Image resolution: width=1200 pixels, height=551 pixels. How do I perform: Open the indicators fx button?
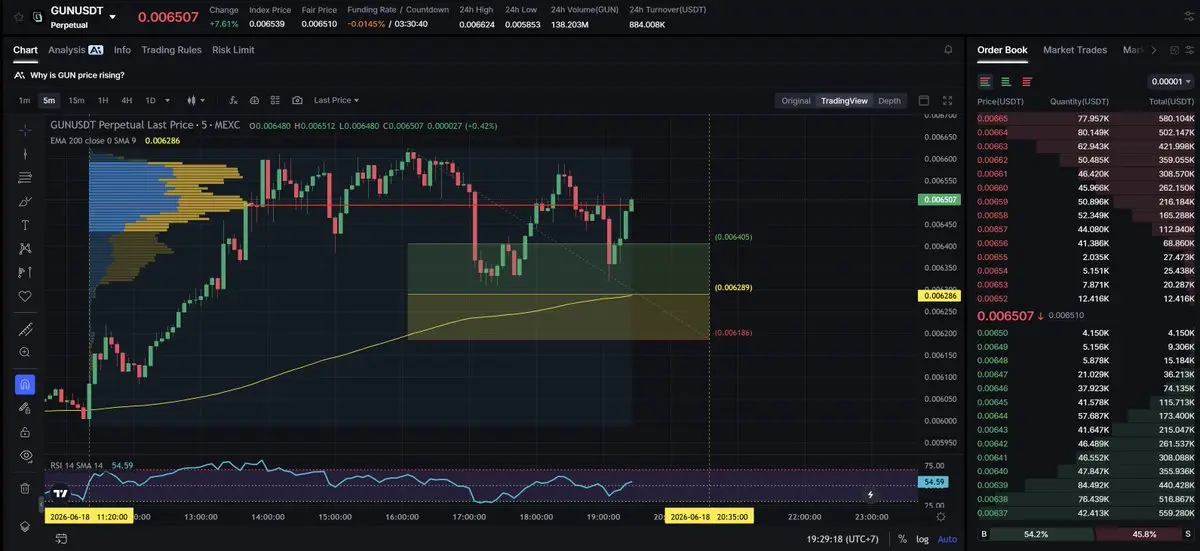point(233,100)
